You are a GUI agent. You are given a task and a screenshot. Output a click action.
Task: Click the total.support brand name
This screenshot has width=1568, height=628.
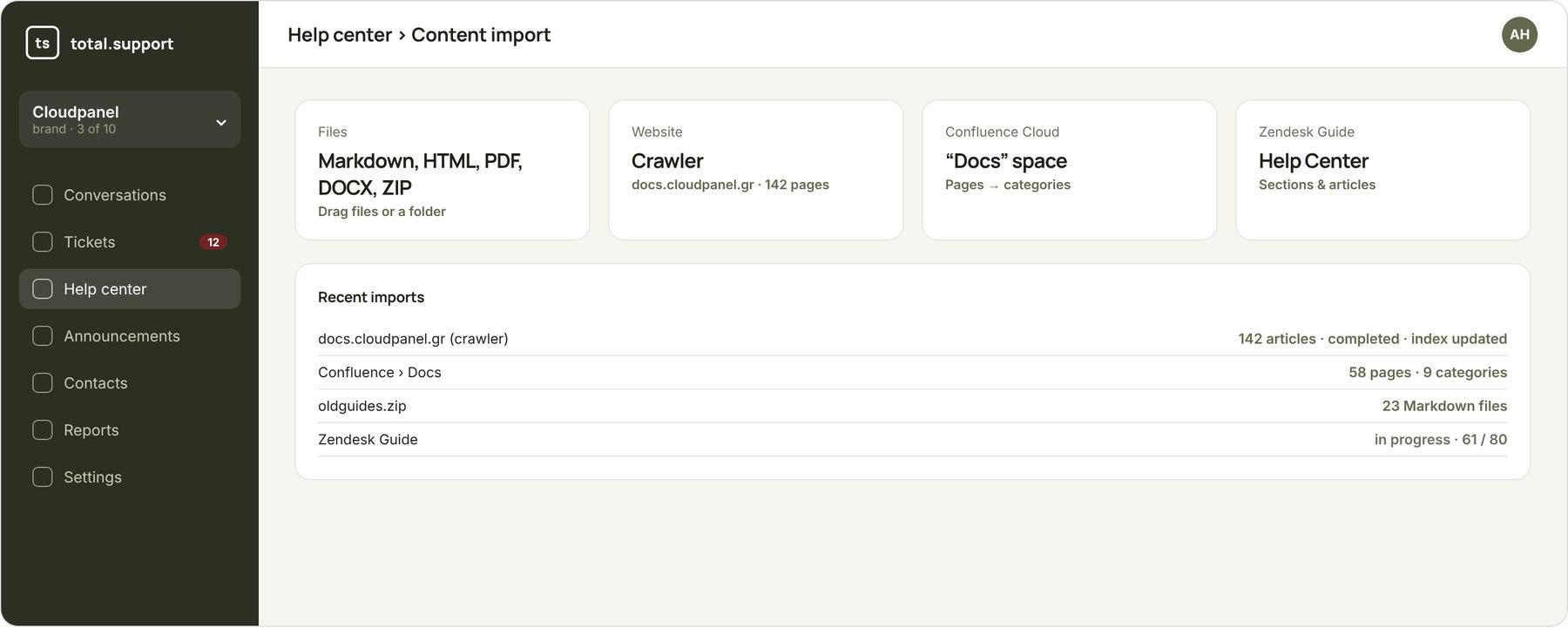point(122,44)
